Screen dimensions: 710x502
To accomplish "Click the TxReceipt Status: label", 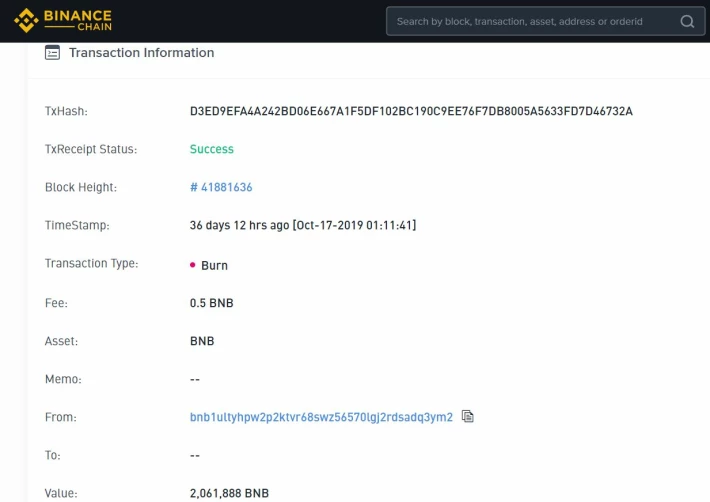I will (91, 149).
